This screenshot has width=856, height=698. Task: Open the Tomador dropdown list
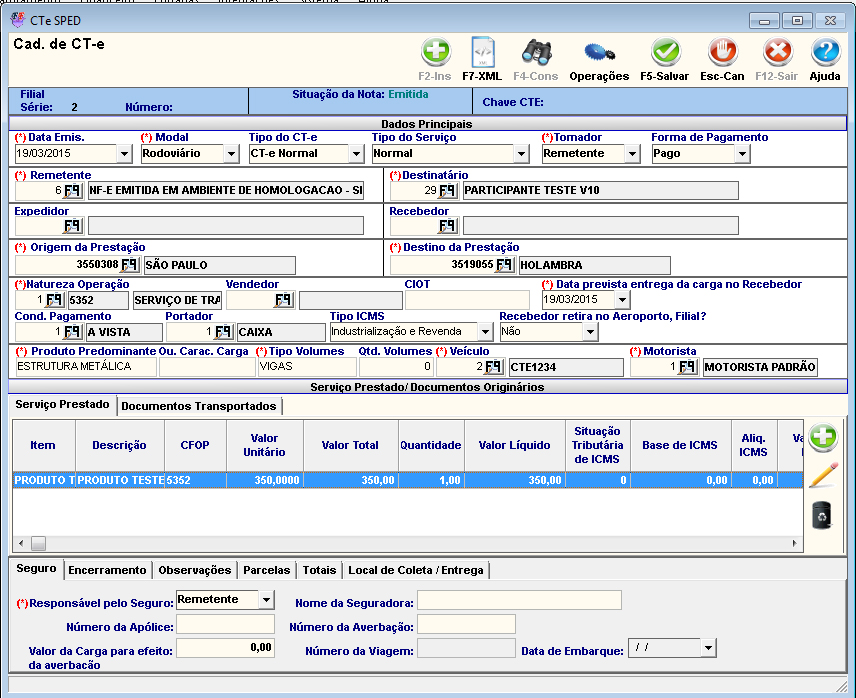(x=631, y=154)
